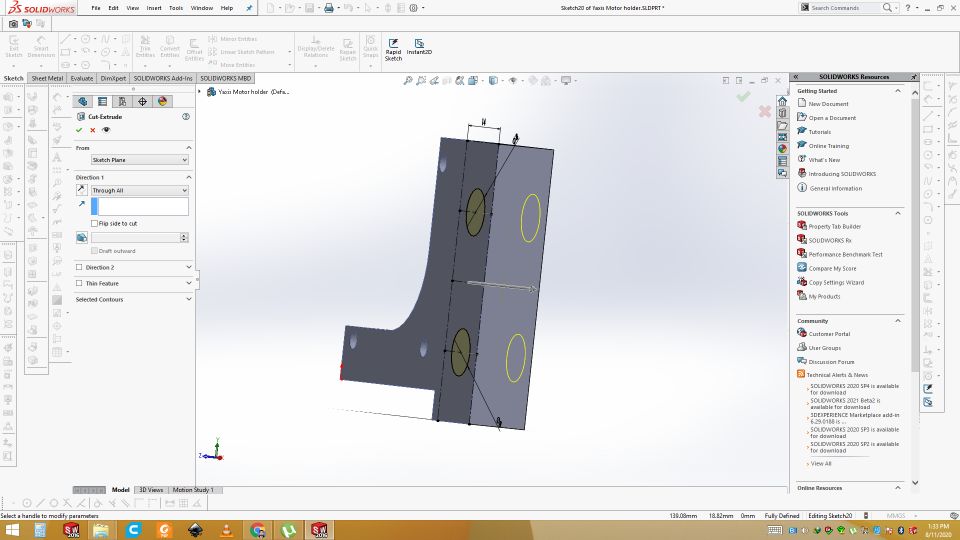Switch to the Evaluate tab

[81, 78]
